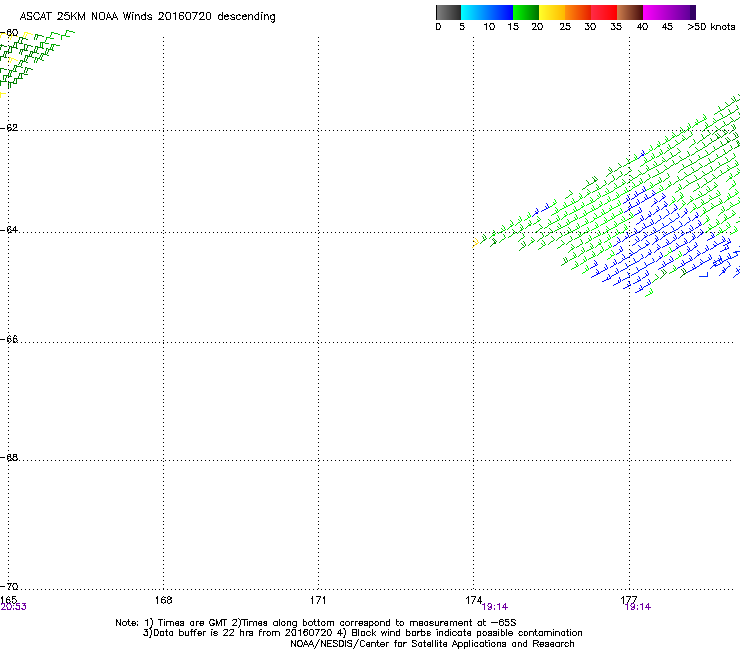The height and width of the screenshot is (650, 740).
Task: Click the longitude label '168'
Action: [x=163, y=600]
